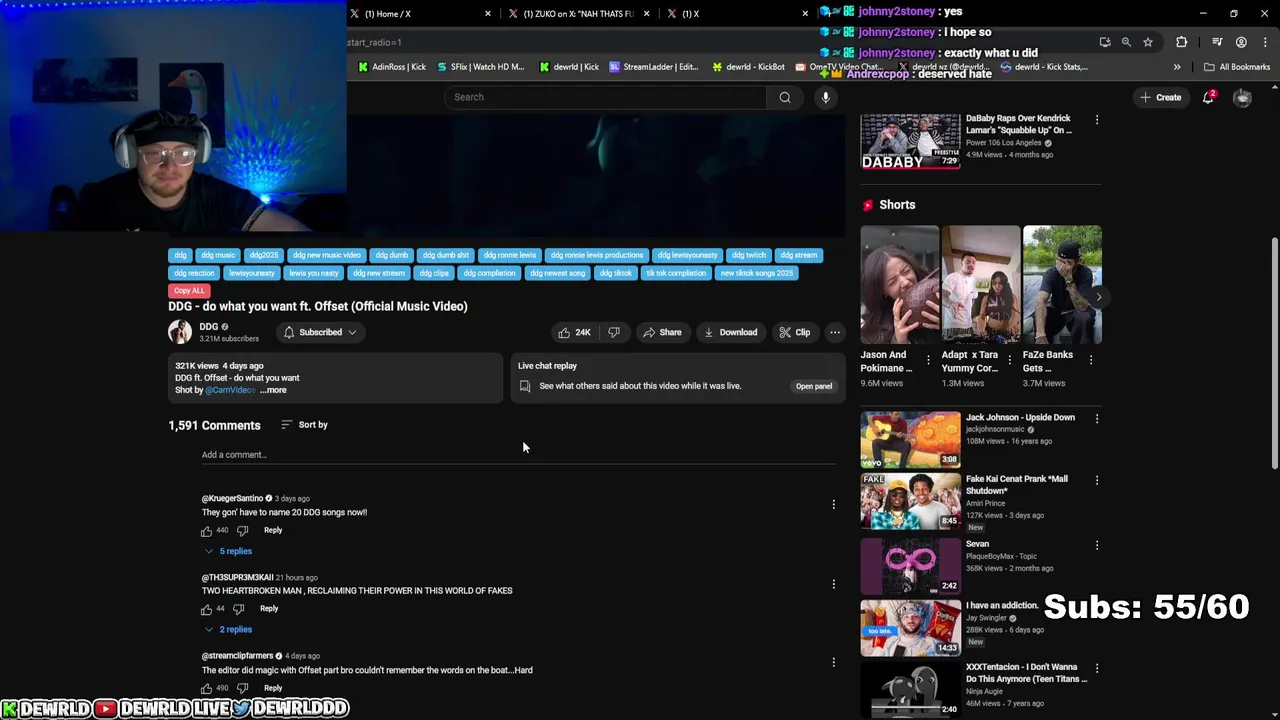
Task: Click the Add a comment field
Action: tap(518, 455)
